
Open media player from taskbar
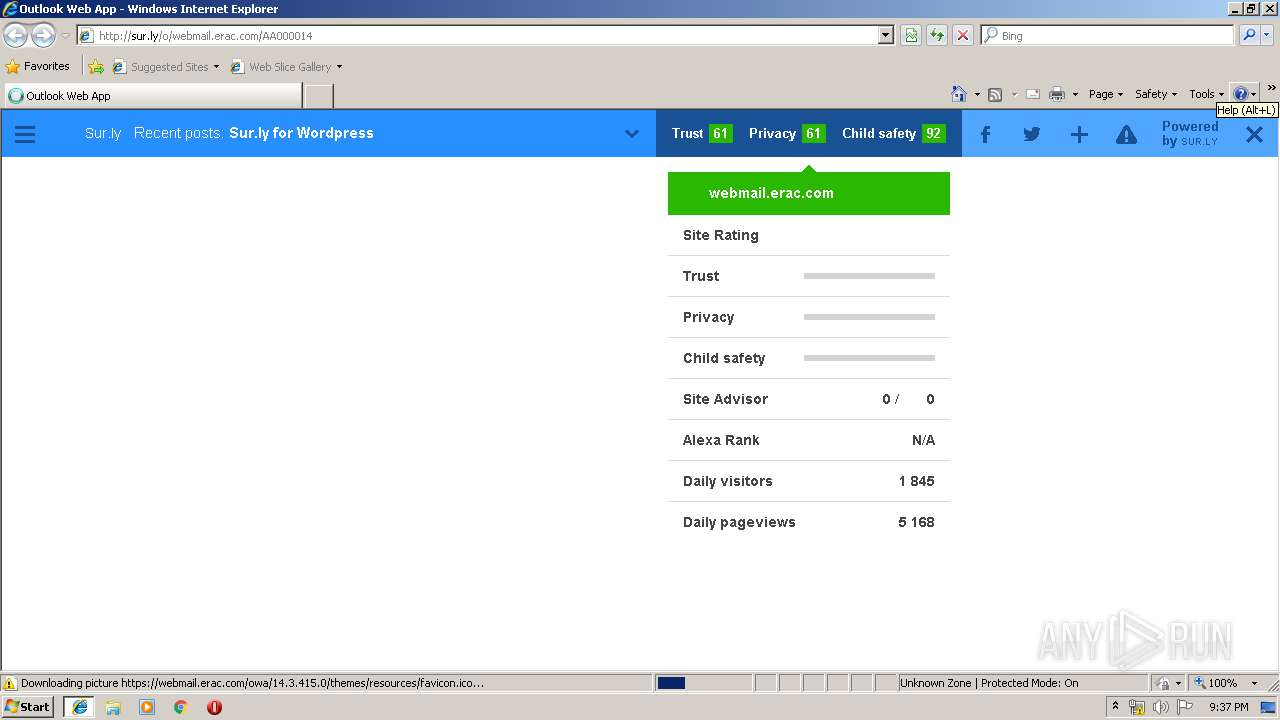tap(147, 707)
